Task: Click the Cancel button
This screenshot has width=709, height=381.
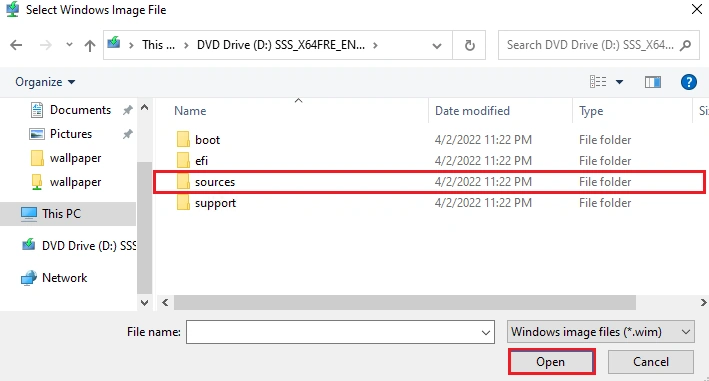Action: pos(651,362)
